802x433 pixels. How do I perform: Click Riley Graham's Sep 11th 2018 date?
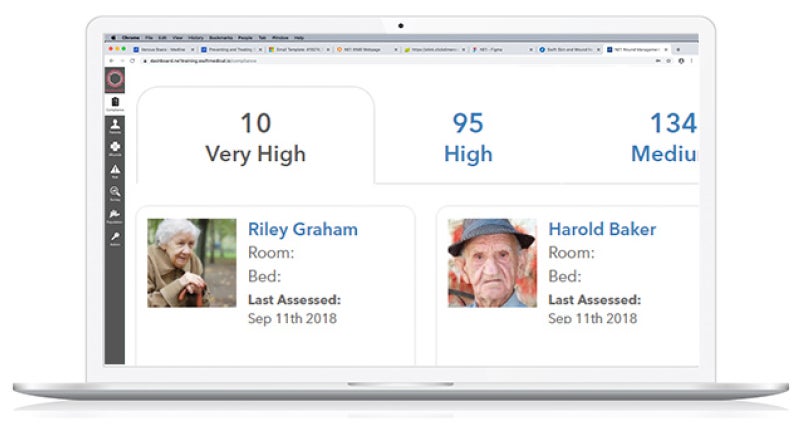pyautogui.click(x=292, y=318)
